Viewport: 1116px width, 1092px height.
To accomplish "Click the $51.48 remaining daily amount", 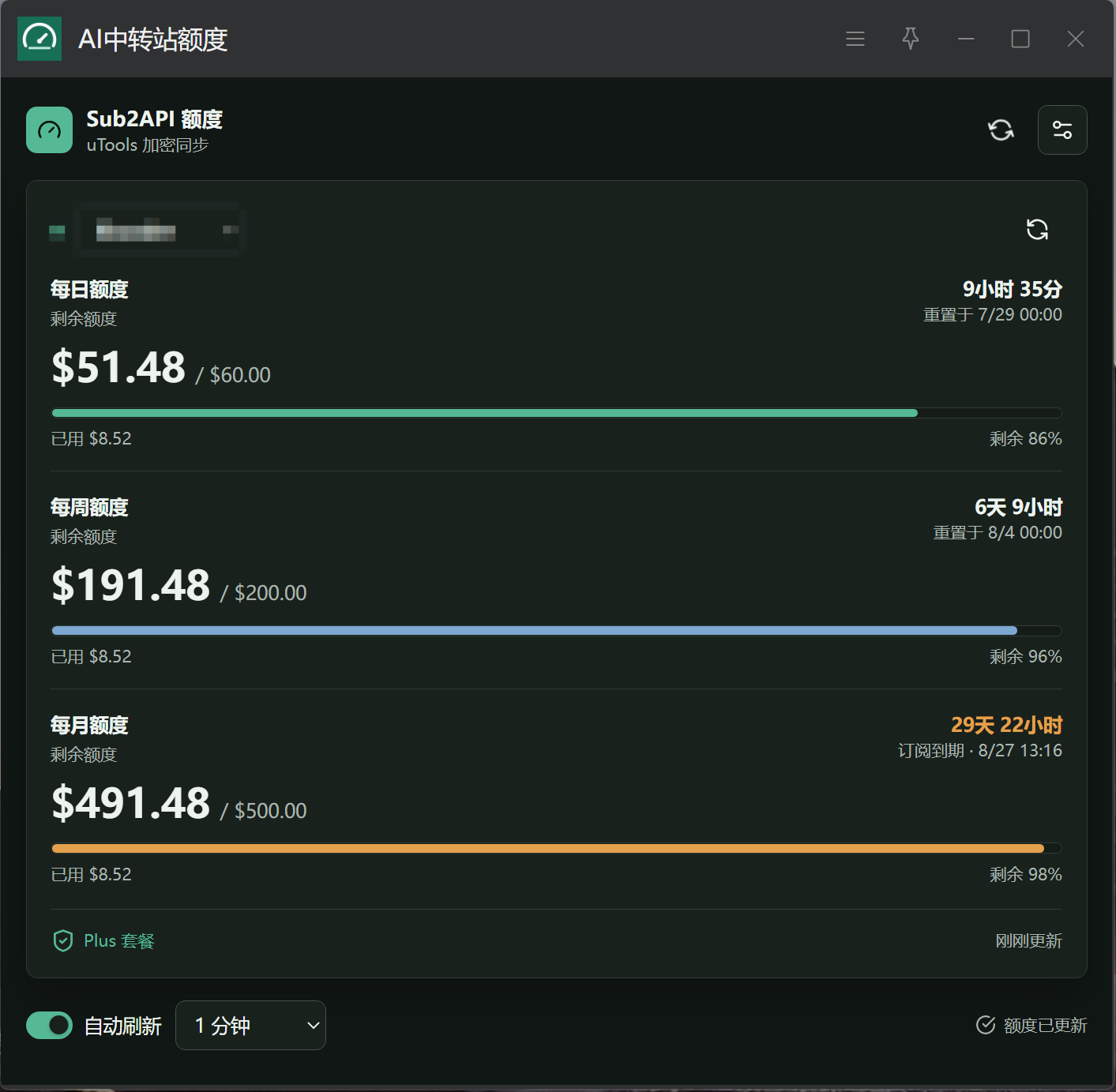I will click(x=118, y=368).
